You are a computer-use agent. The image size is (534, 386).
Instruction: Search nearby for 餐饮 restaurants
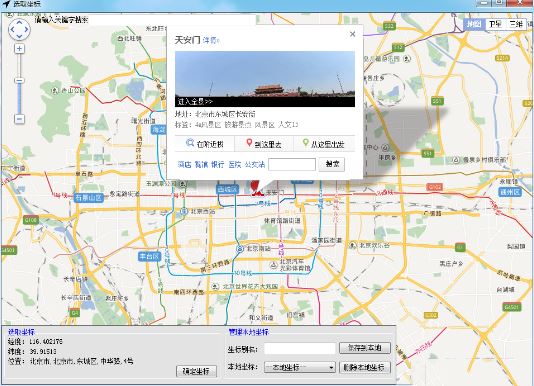[x=201, y=165]
